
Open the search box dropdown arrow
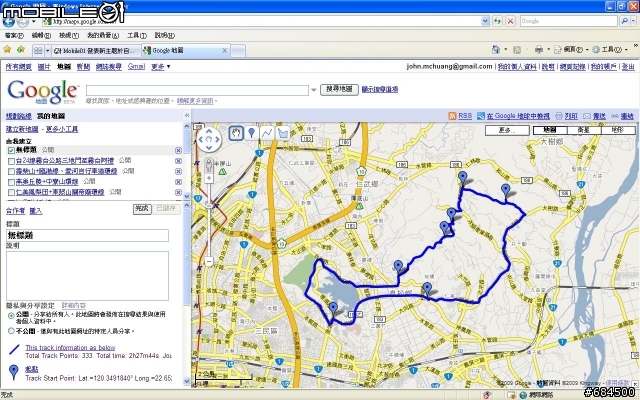coord(313,90)
